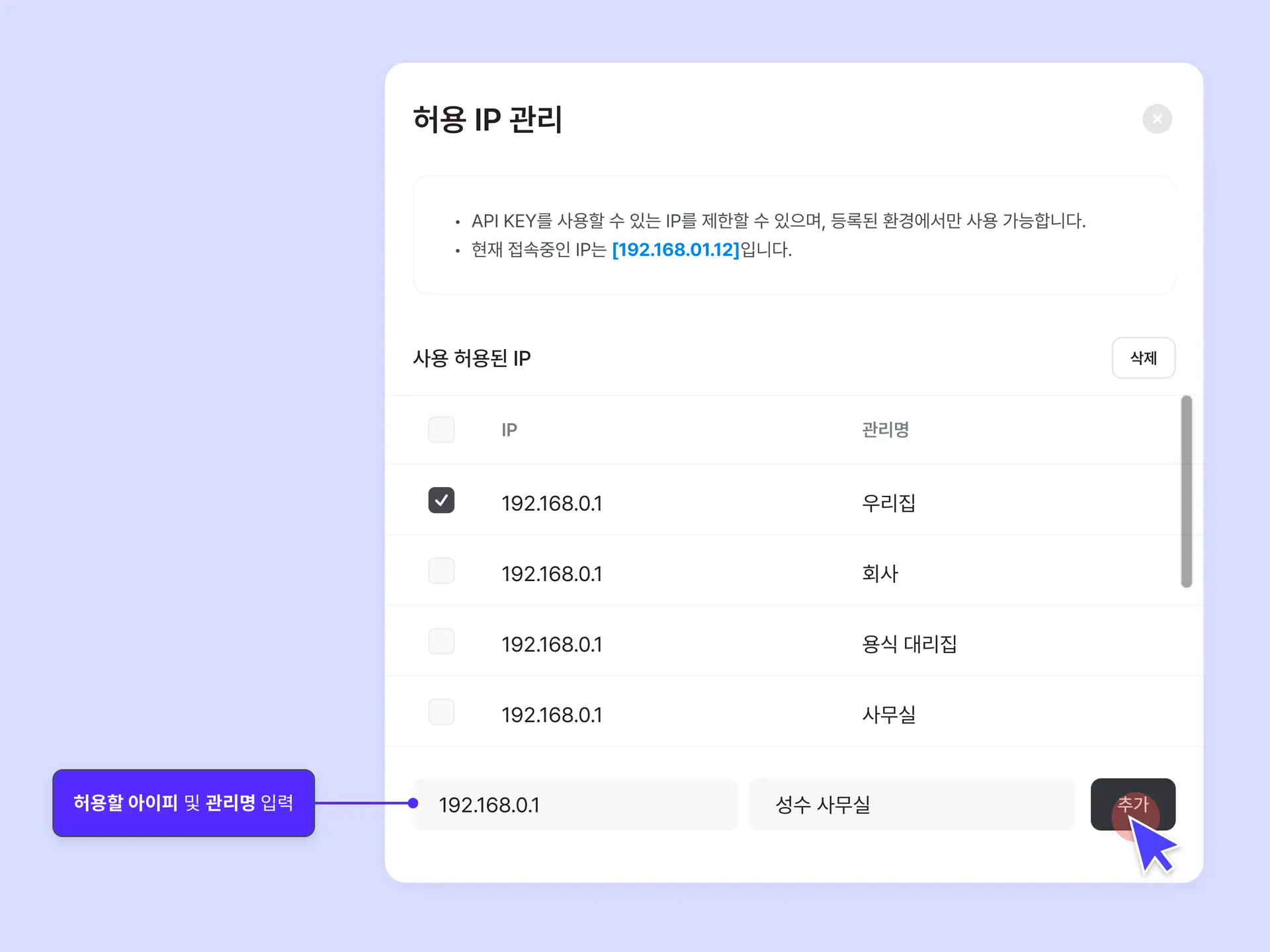Click the 사용 허용된 IP section title
Screen dimensions: 1270x952
pyautogui.click(x=472, y=358)
